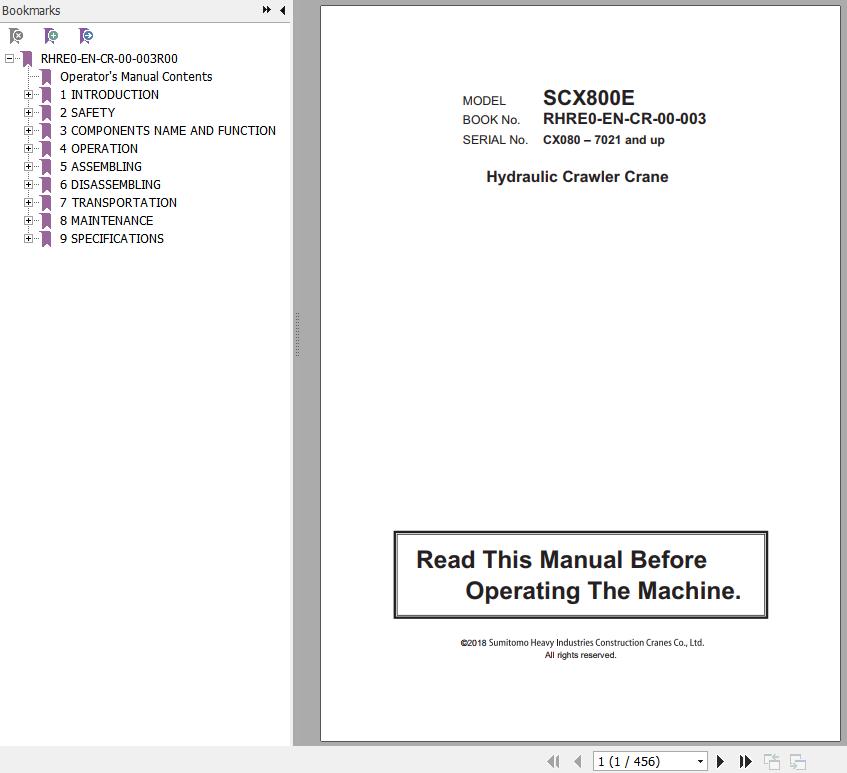Click the purple ribbon icon beside 2 SAFETY
The width and height of the screenshot is (847, 773).
click(46, 113)
